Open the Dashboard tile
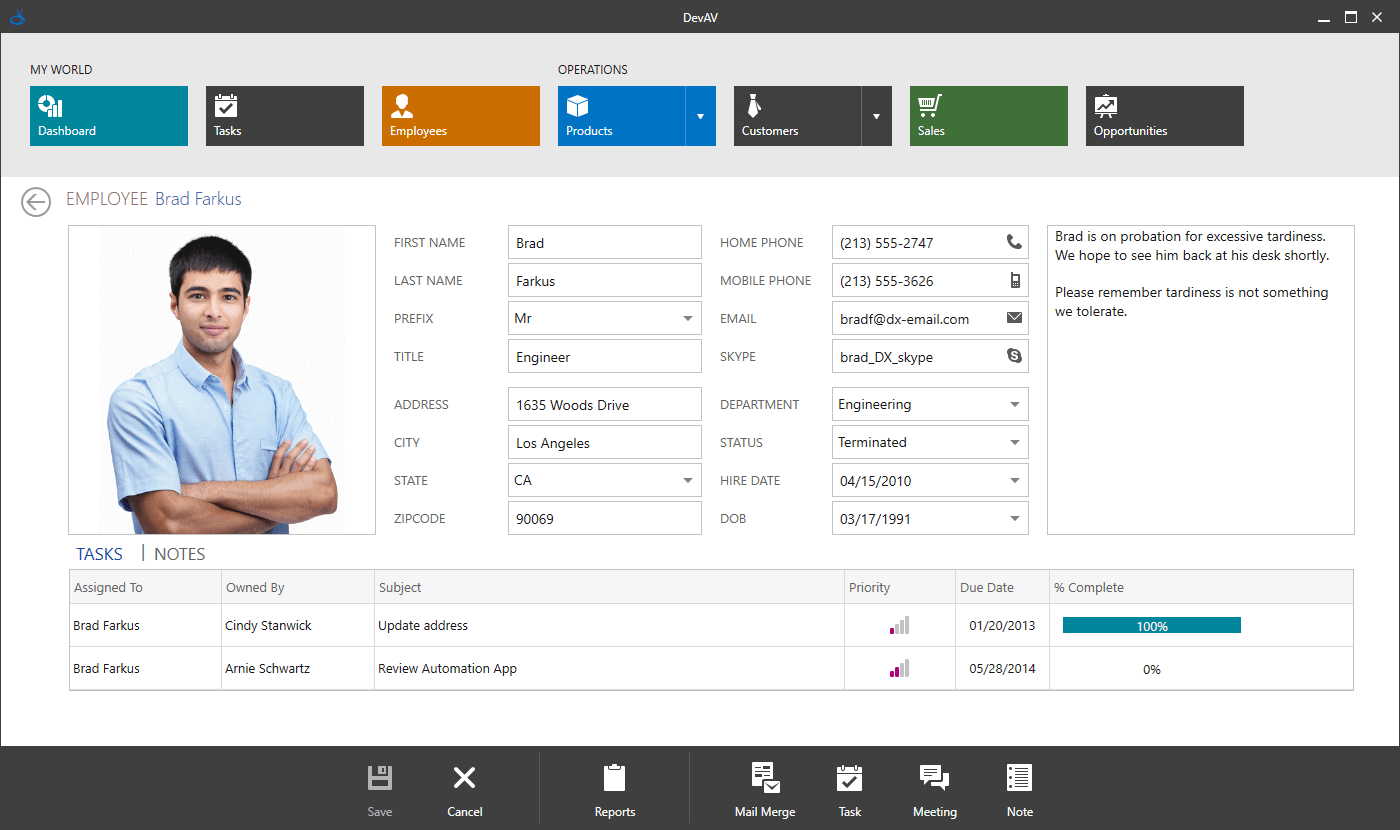 tap(108, 116)
